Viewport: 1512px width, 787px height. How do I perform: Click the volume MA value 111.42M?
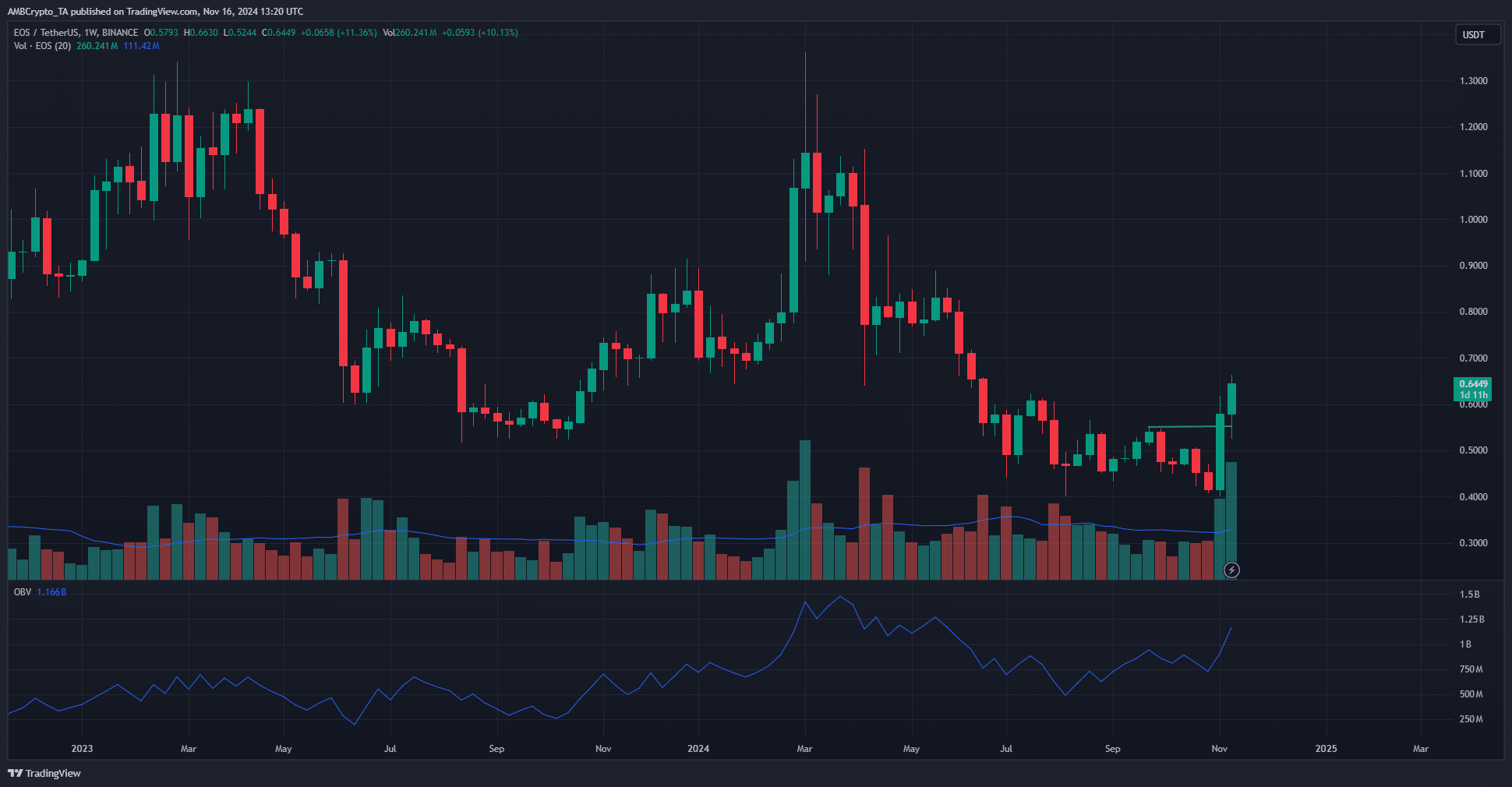[142, 46]
